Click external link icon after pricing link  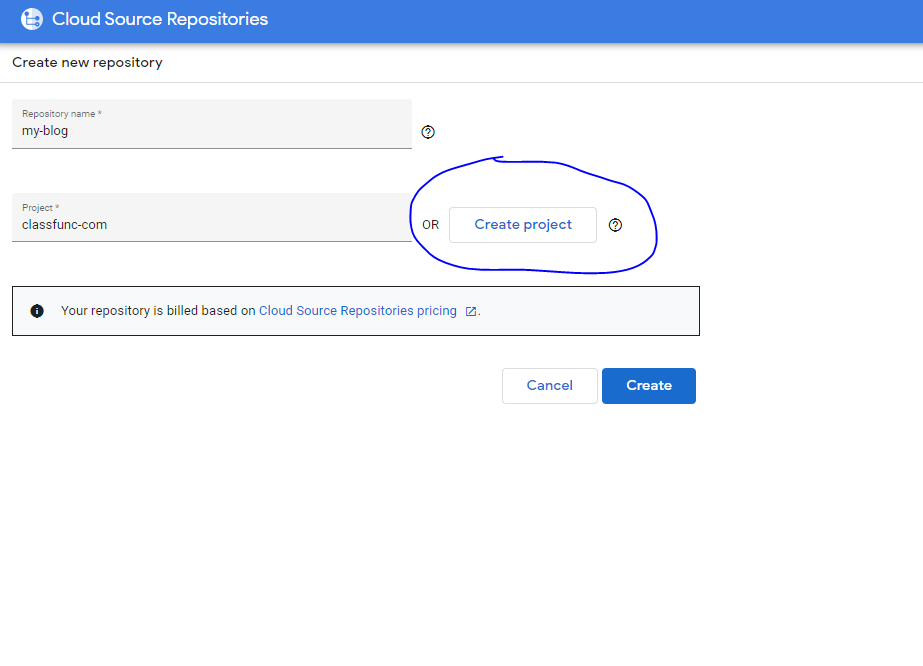click(x=470, y=311)
